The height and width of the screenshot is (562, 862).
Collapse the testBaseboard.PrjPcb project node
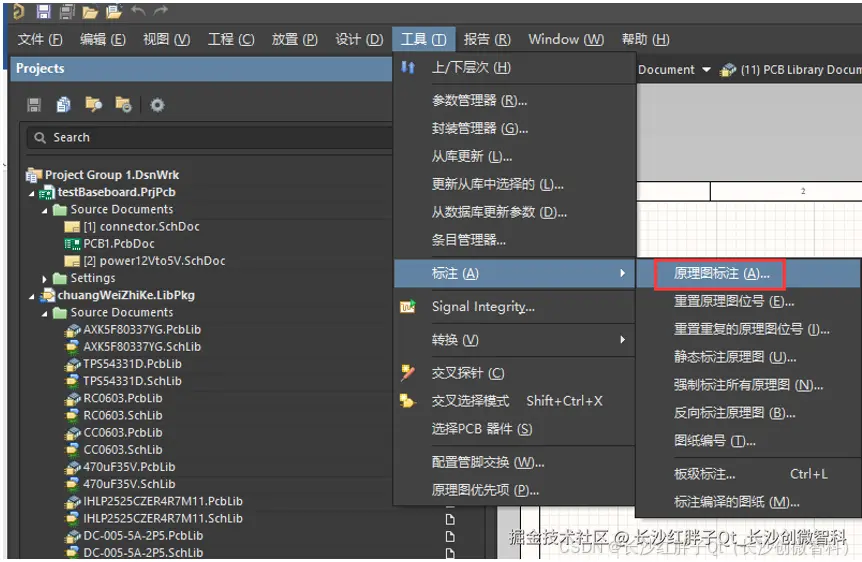pos(32,194)
